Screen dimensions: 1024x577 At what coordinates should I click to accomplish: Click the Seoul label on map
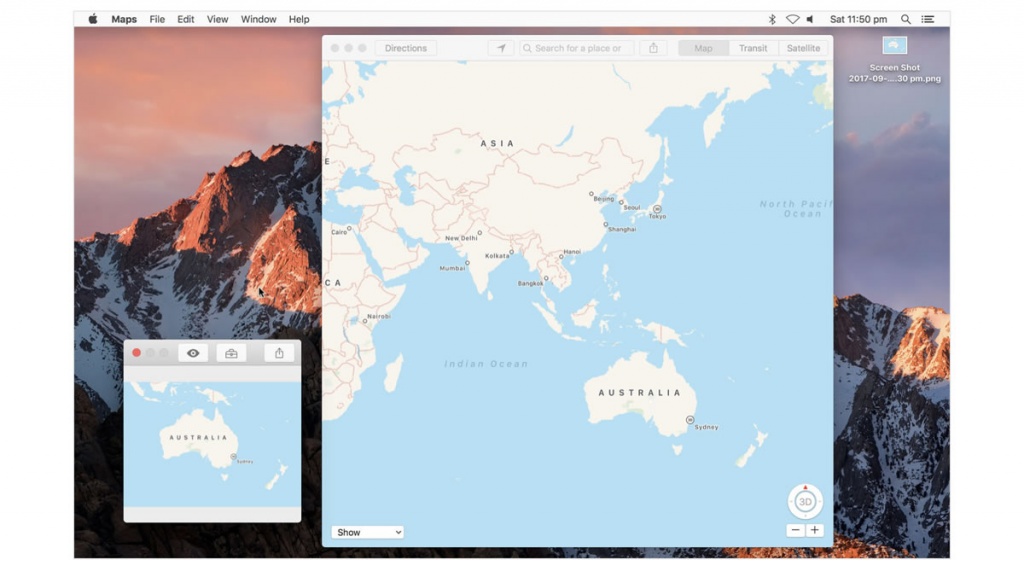tap(632, 208)
